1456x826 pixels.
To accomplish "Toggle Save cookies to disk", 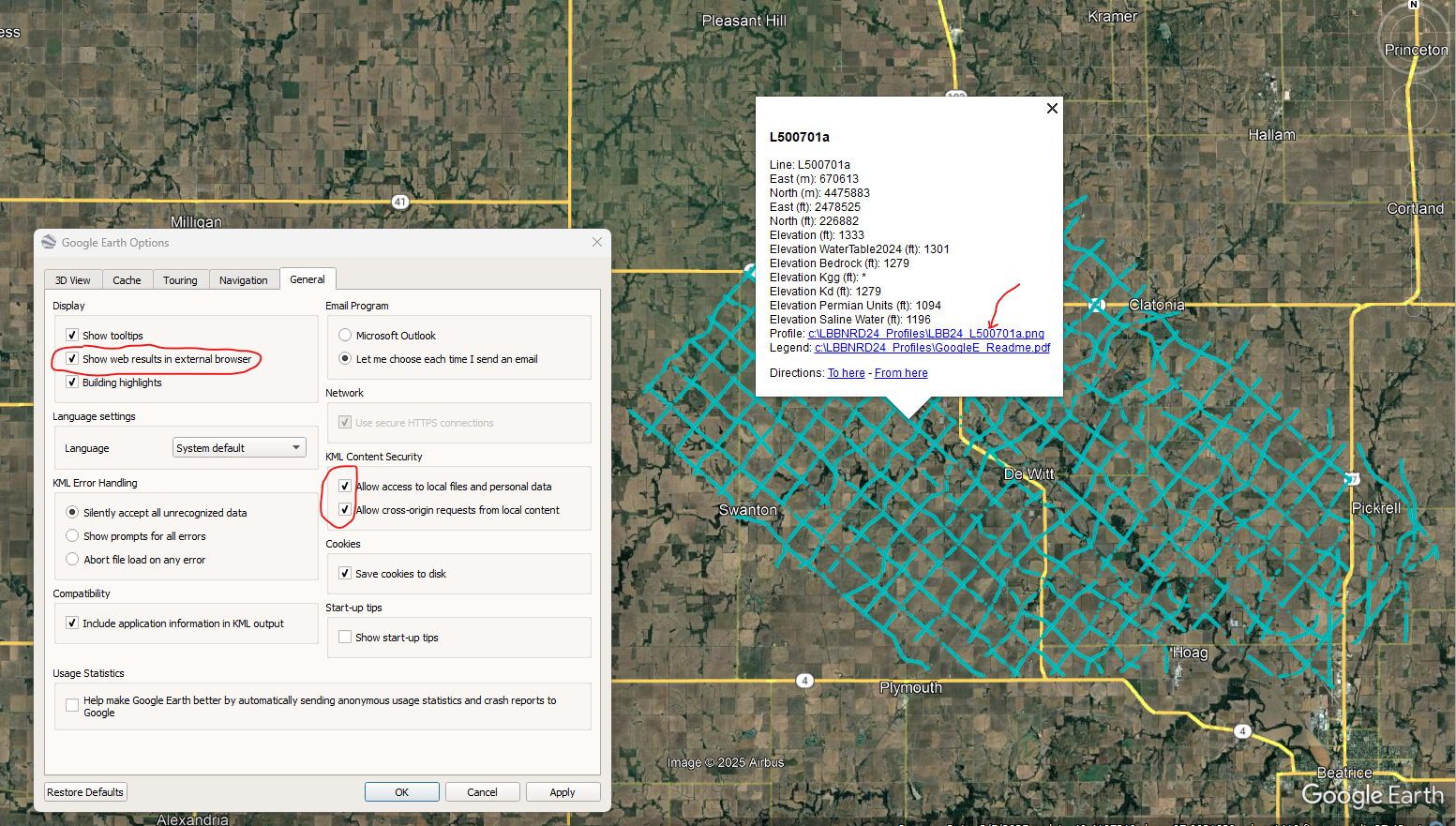I will pos(345,573).
